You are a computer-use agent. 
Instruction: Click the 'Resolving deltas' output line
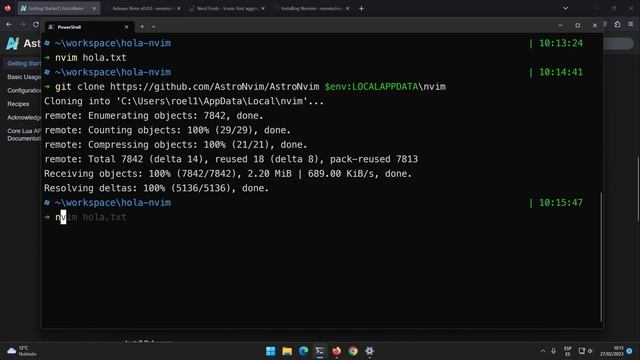pyautogui.click(x=156, y=188)
